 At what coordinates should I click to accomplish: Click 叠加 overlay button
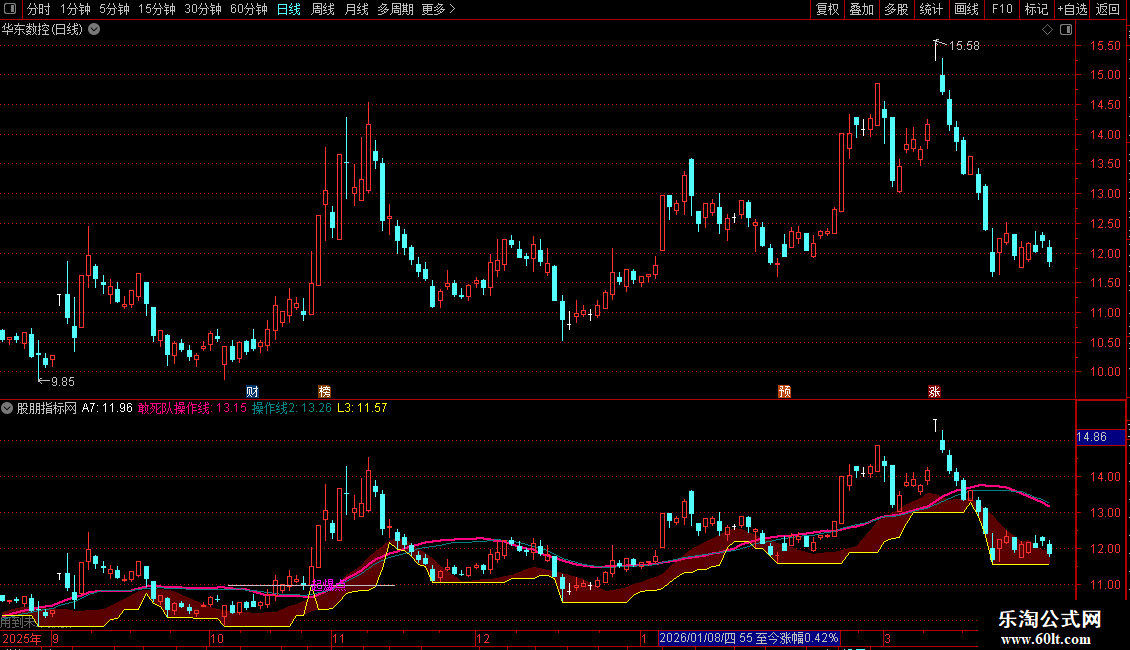coord(861,9)
